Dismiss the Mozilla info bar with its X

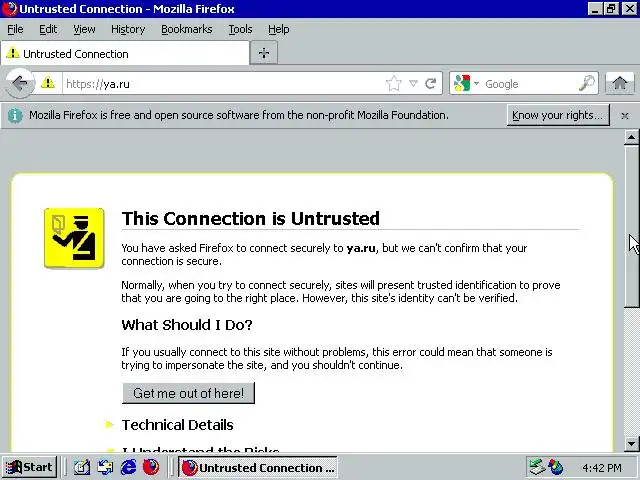click(x=624, y=116)
